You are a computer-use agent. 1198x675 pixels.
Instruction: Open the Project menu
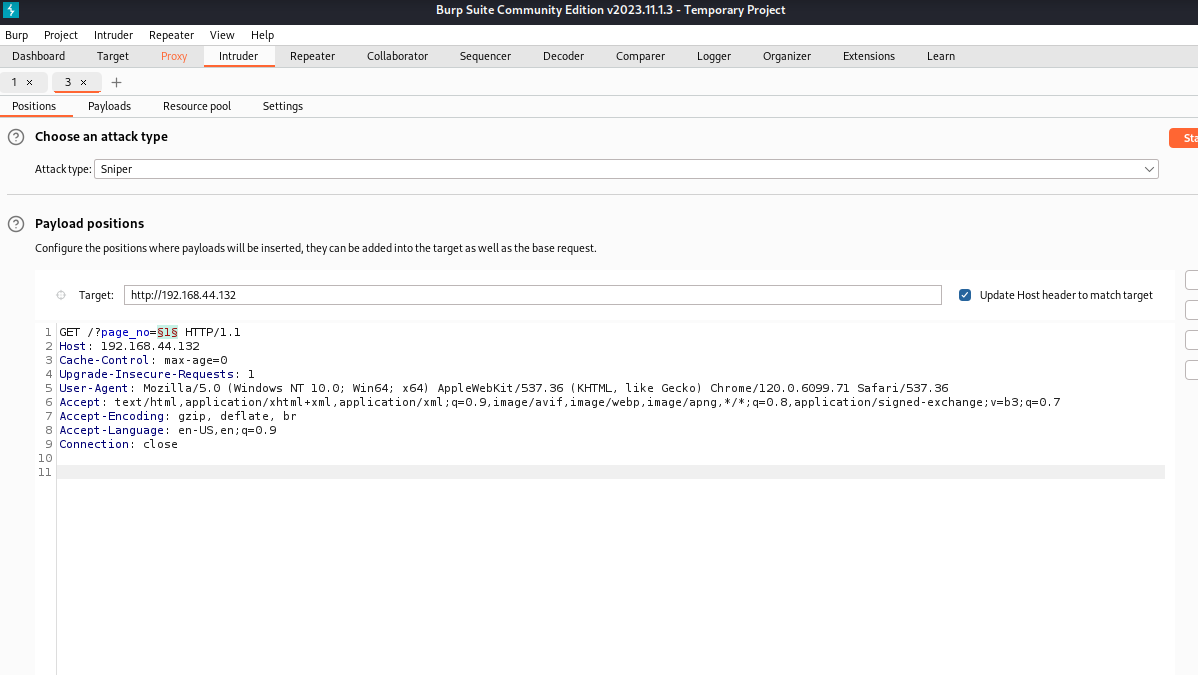[60, 35]
